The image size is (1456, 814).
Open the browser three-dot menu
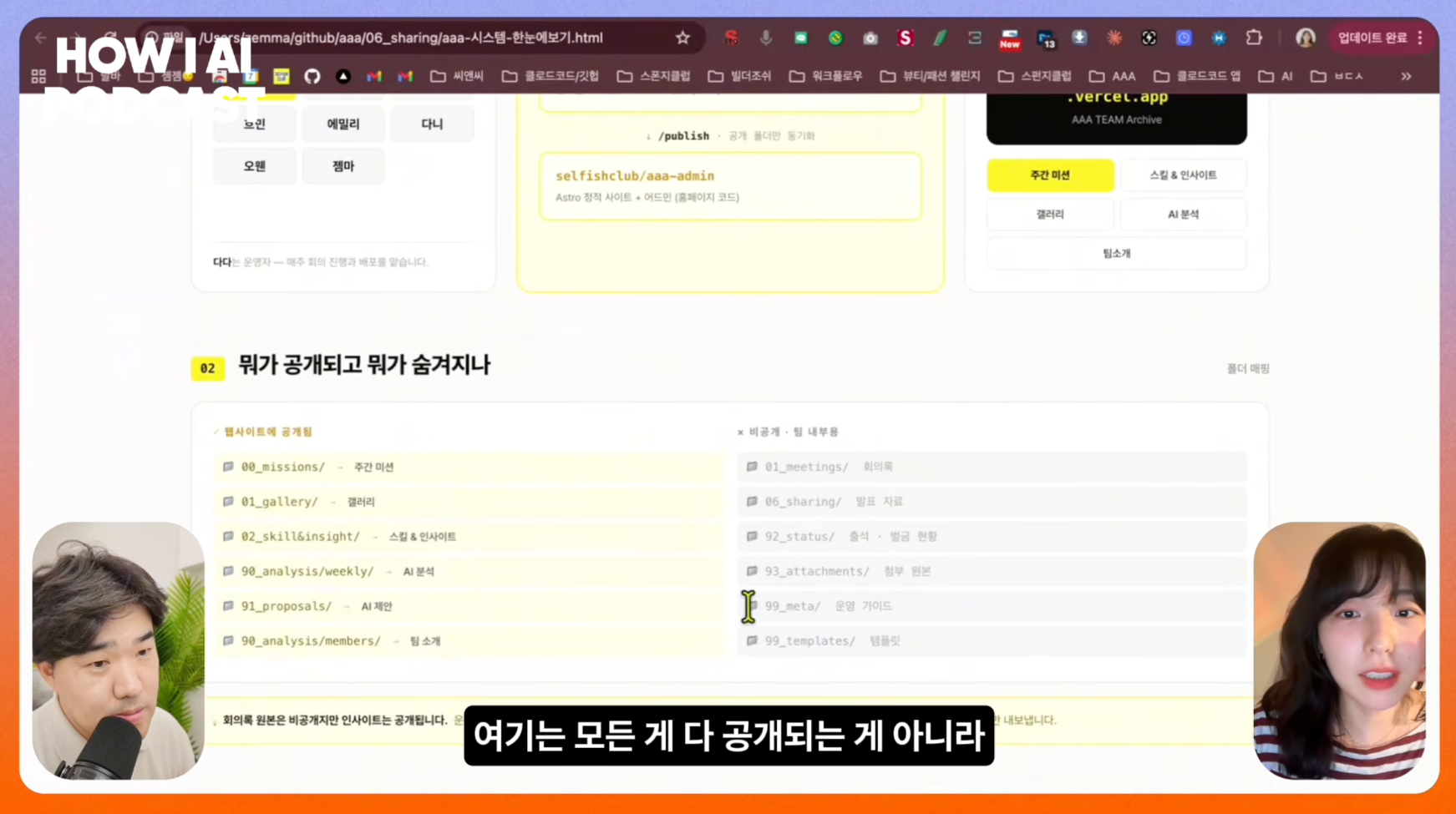1420,38
